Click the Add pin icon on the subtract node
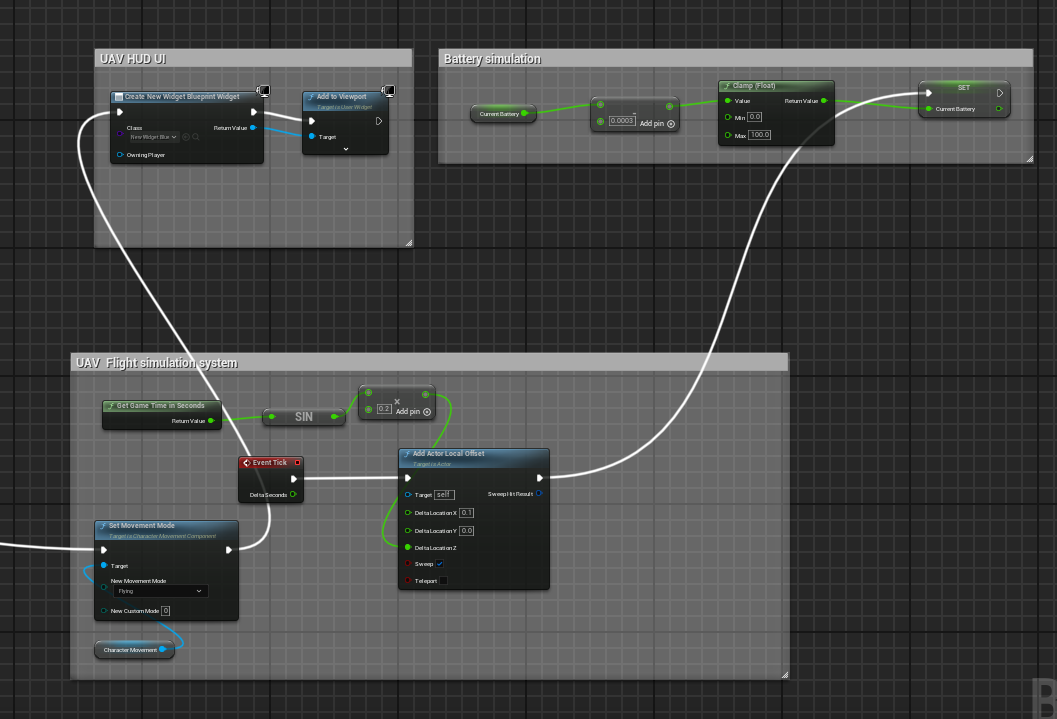 tap(671, 124)
